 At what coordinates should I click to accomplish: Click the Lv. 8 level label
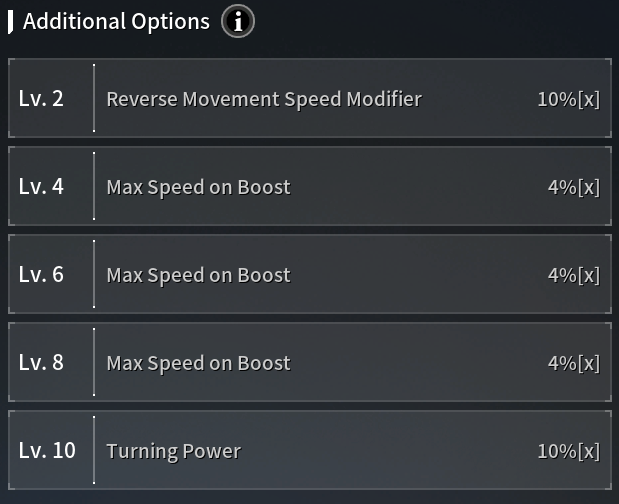[x=41, y=363]
